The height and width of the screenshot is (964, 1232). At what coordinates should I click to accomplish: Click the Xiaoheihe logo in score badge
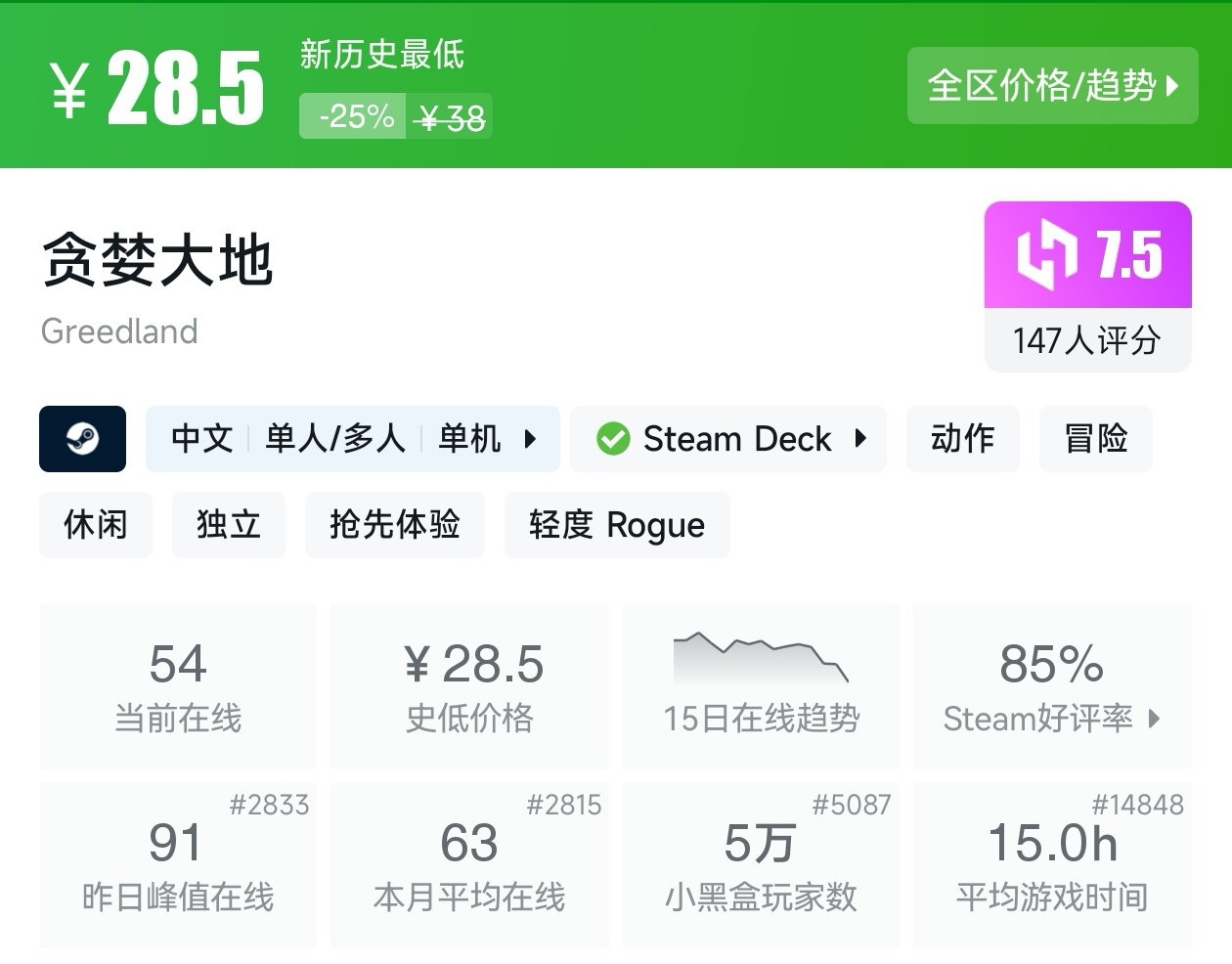(1046, 255)
